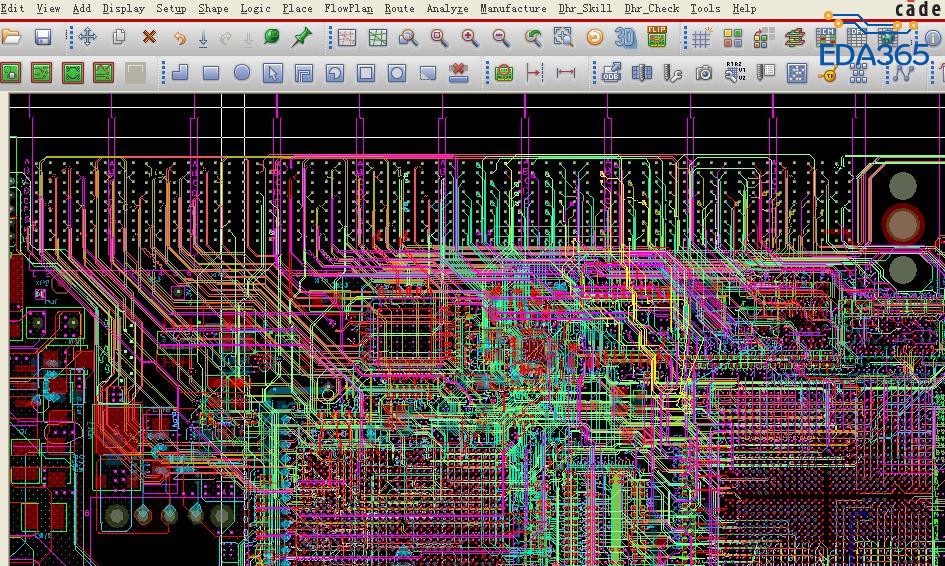945x566 pixels.
Task: Click the Unrats All icon
Action: pyautogui.click(x=347, y=38)
